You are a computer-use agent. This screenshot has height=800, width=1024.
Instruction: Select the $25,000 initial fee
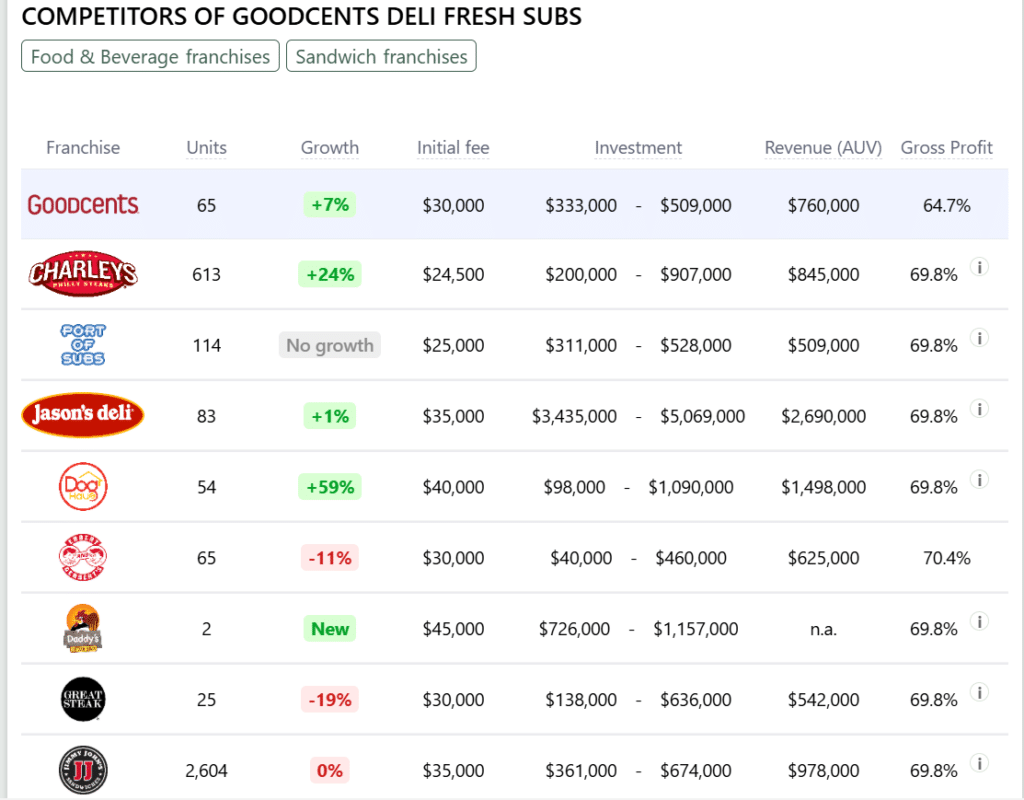(x=453, y=345)
